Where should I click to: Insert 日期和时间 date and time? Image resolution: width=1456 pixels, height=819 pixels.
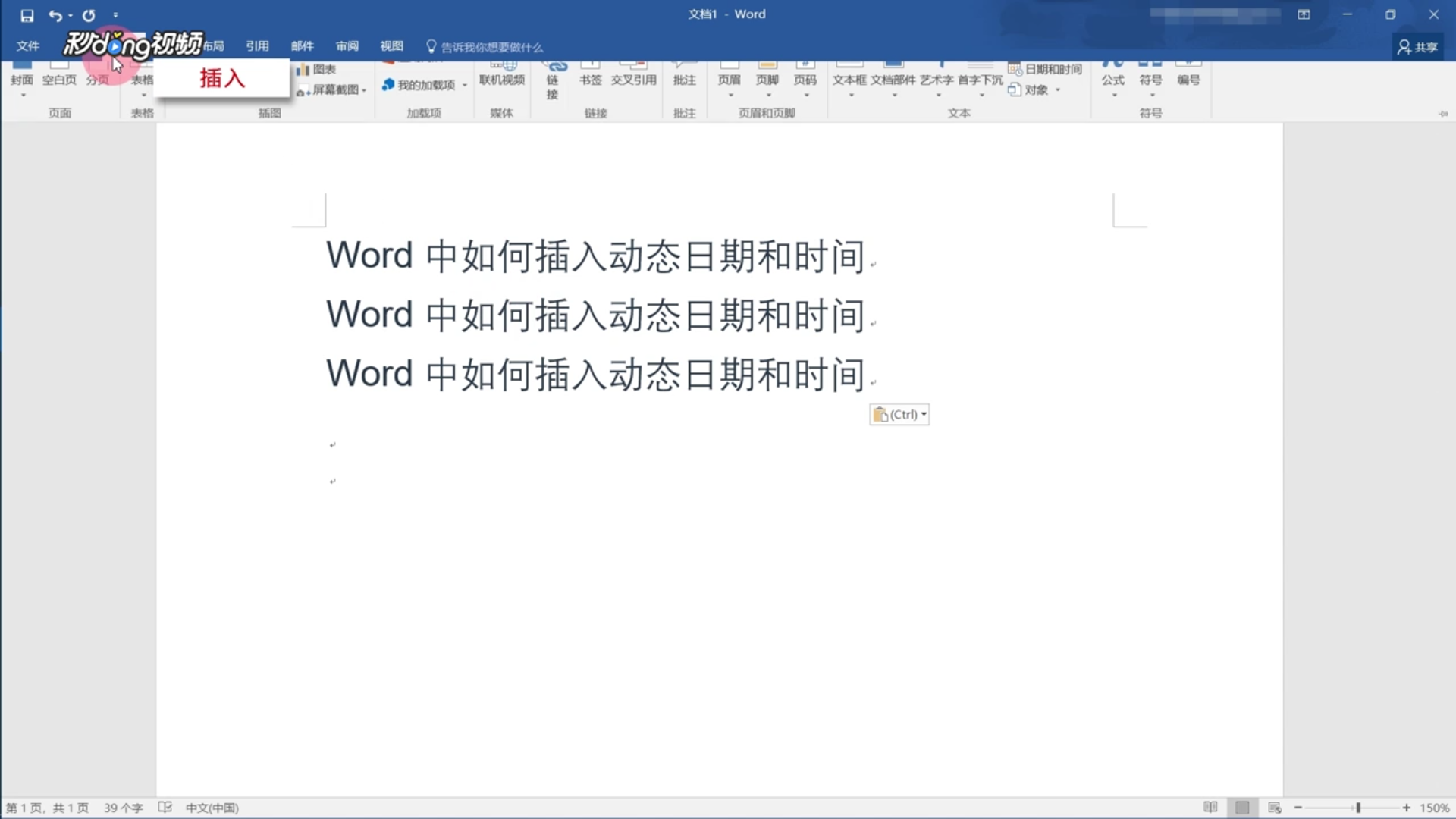pyautogui.click(x=1045, y=70)
